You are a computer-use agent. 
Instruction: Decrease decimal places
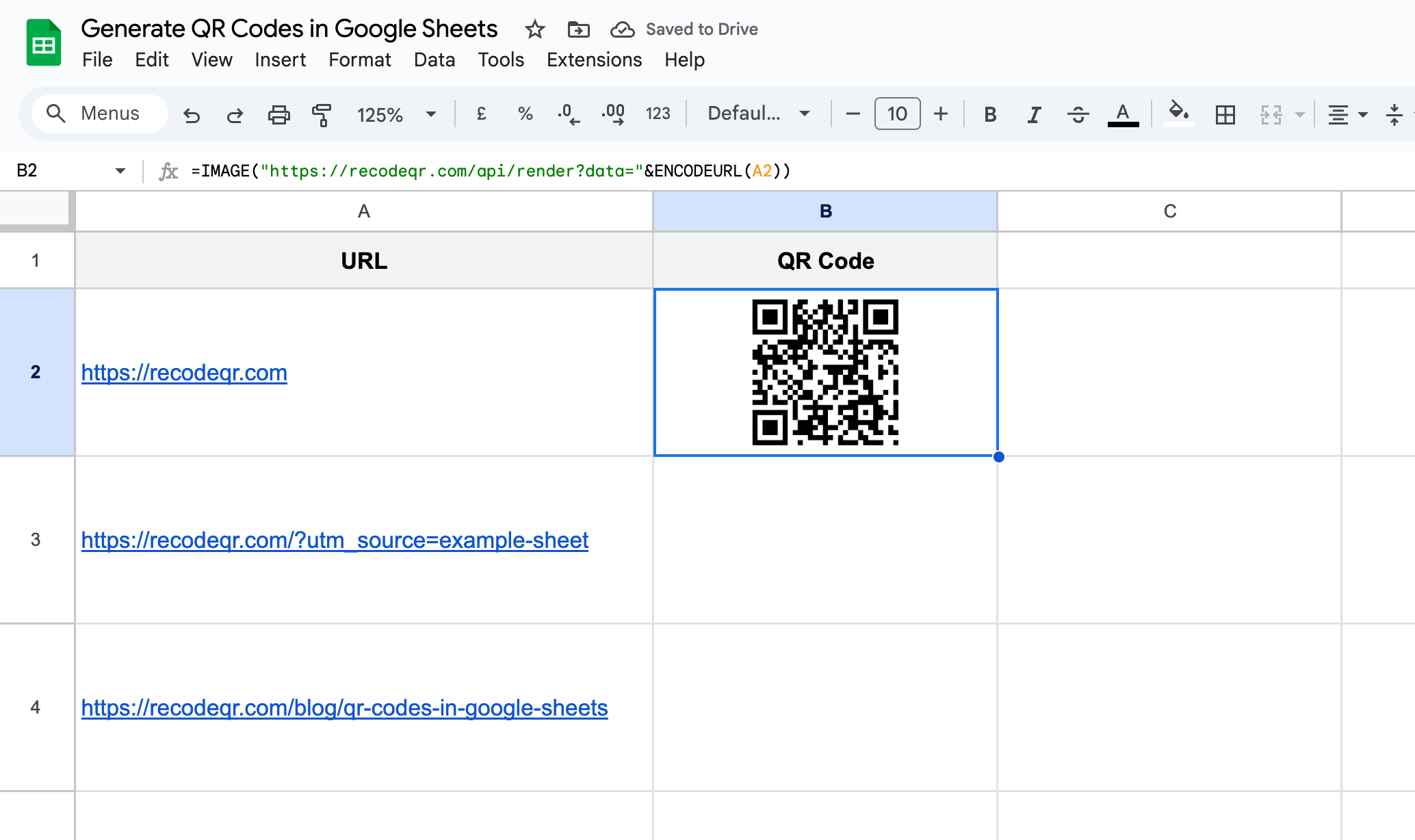(569, 114)
